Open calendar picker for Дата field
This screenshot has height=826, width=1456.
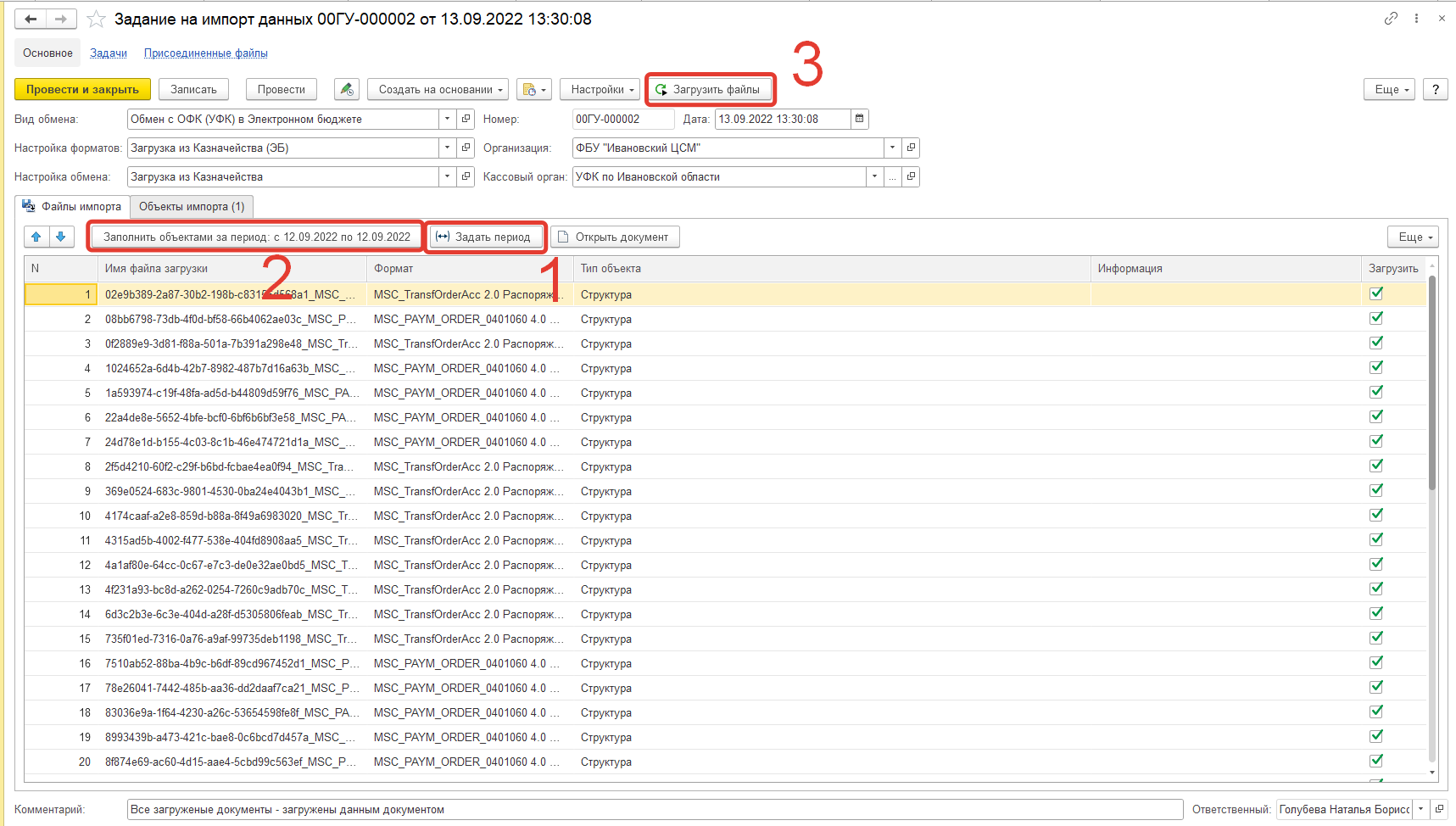click(859, 120)
